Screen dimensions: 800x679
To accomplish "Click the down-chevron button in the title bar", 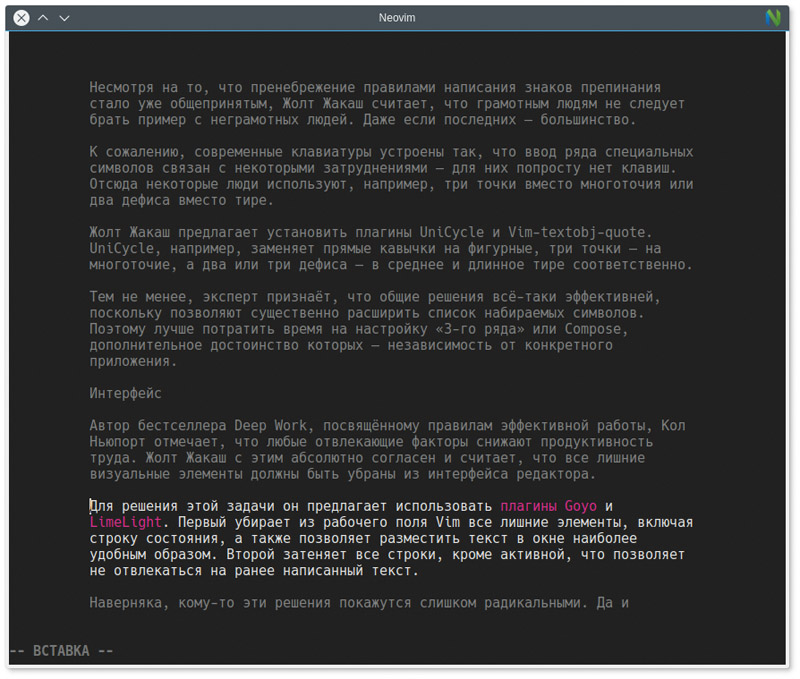I will 64,18.
